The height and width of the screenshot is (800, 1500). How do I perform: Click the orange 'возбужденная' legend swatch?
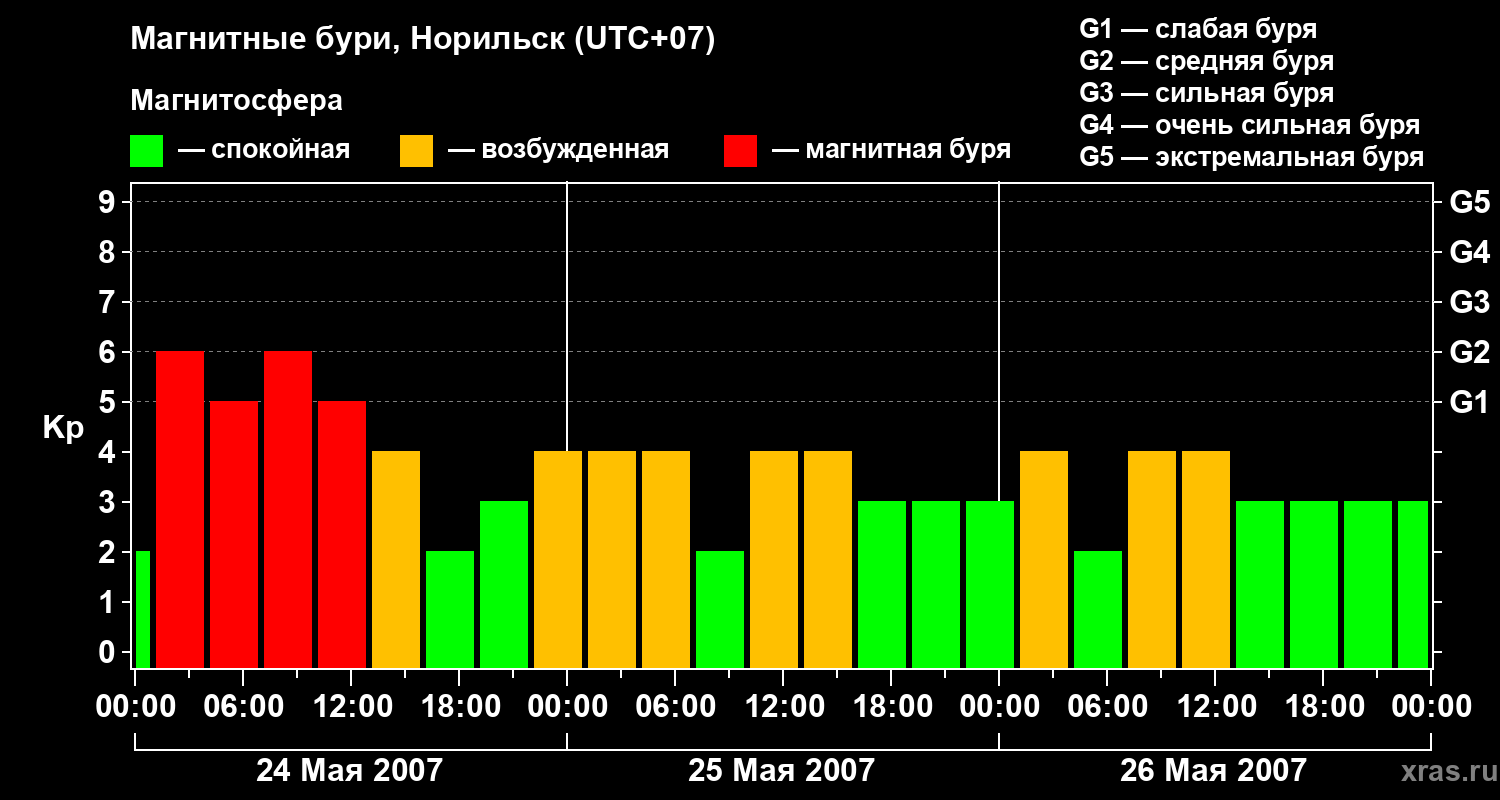click(x=416, y=151)
